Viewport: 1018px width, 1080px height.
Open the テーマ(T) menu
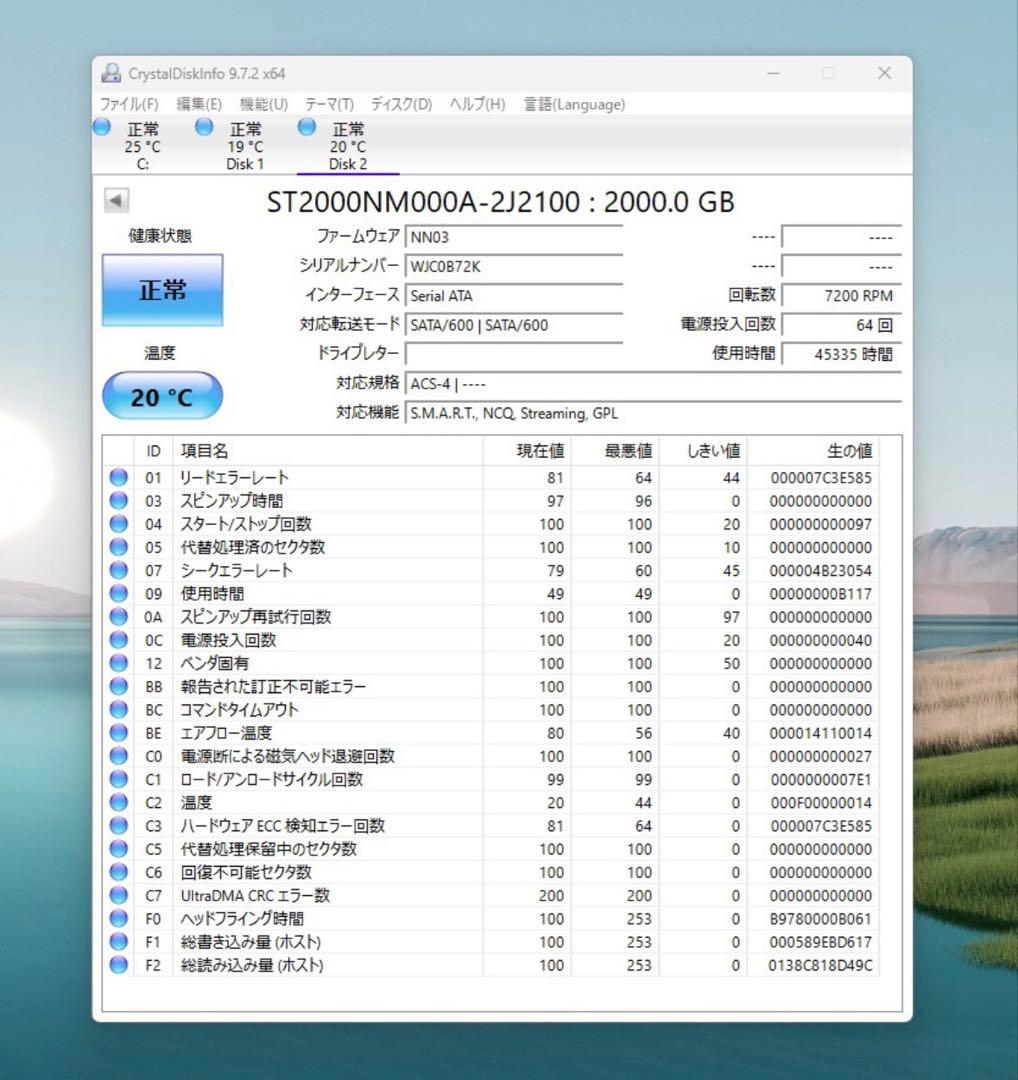point(329,104)
